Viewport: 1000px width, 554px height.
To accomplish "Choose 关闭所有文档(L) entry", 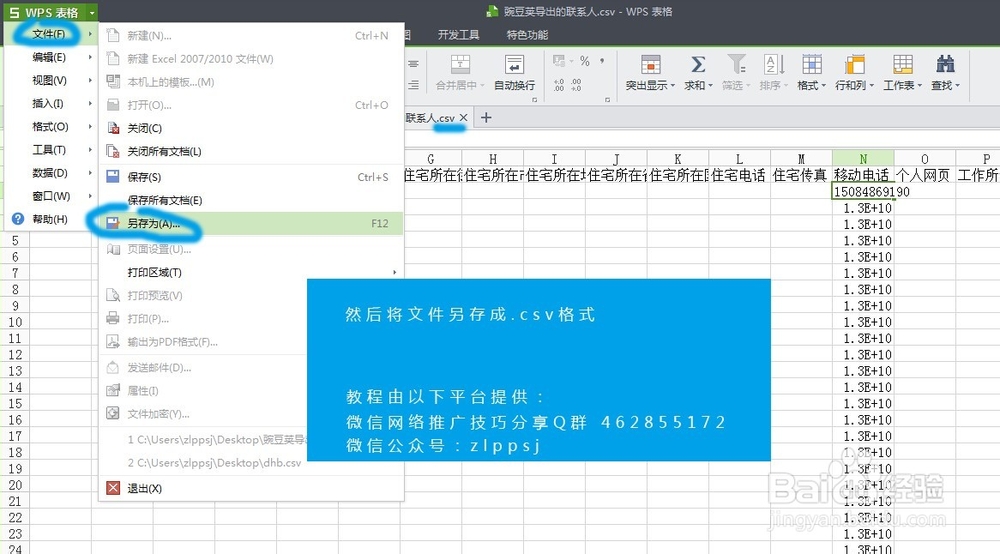I will click(251, 151).
